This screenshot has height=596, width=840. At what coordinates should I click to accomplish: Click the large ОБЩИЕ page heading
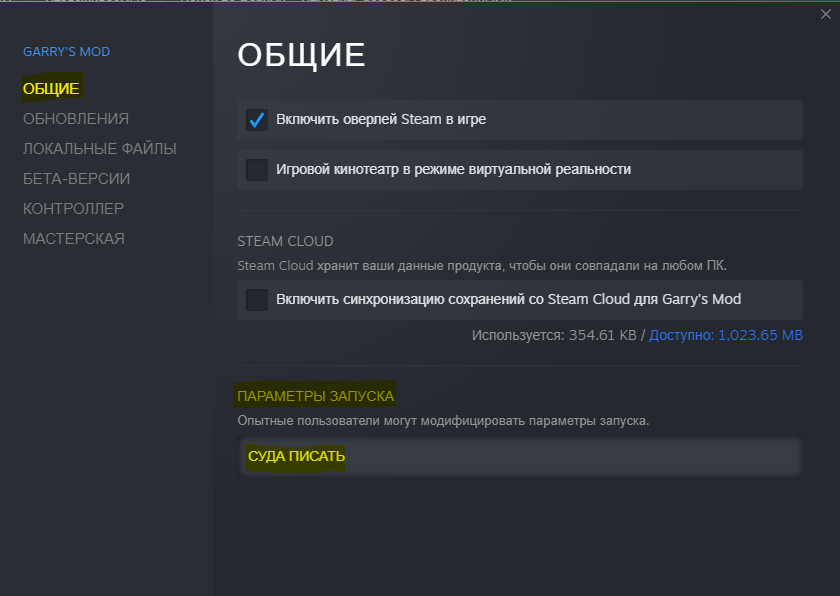tap(301, 56)
